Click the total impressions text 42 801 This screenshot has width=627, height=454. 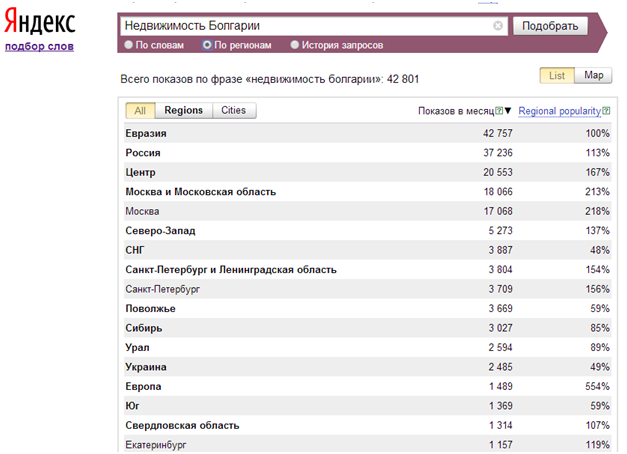(403, 79)
